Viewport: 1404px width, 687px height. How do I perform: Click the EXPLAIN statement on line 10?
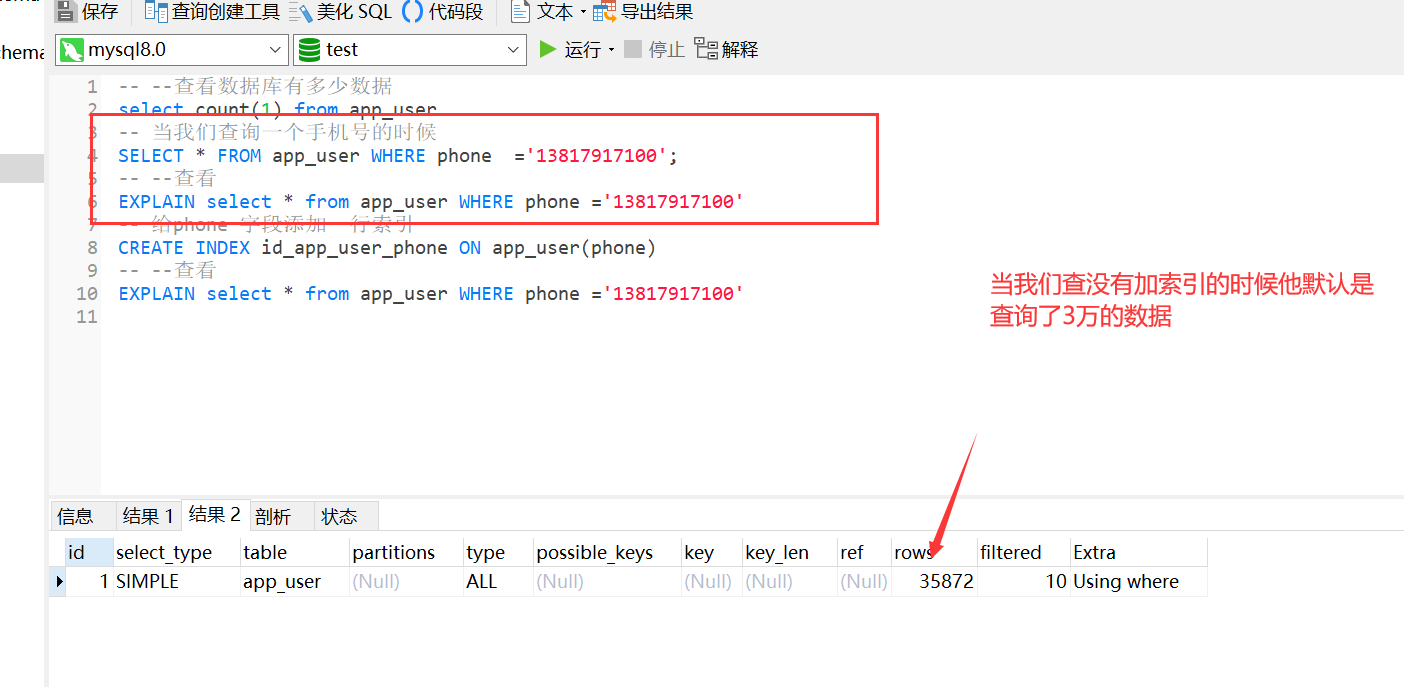tap(431, 293)
